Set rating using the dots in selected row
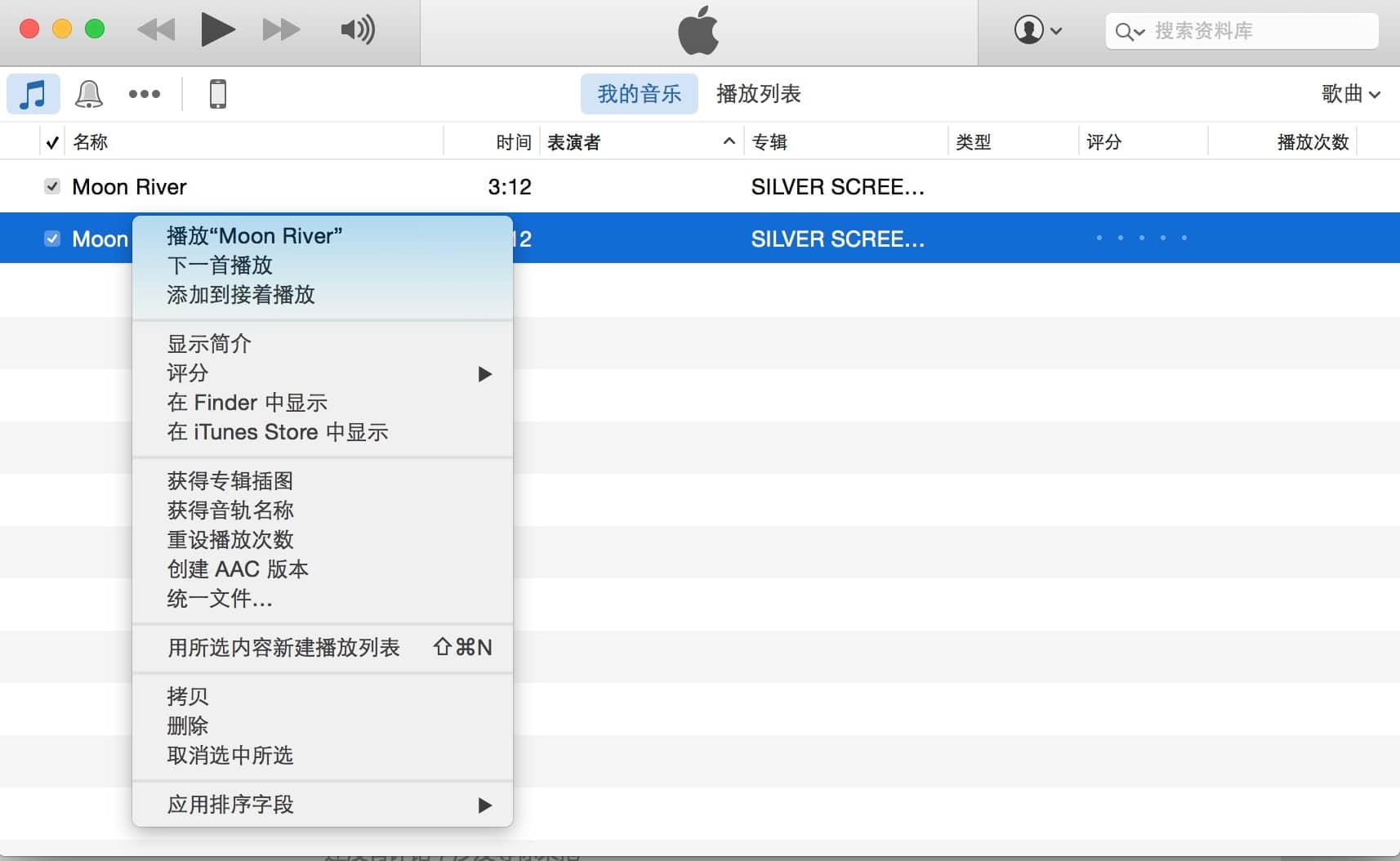 coord(1142,238)
